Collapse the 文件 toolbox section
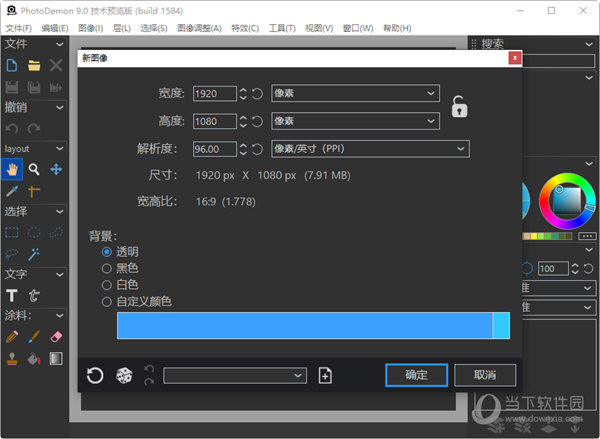This screenshot has width=600, height=439. (x=60, y=44)
